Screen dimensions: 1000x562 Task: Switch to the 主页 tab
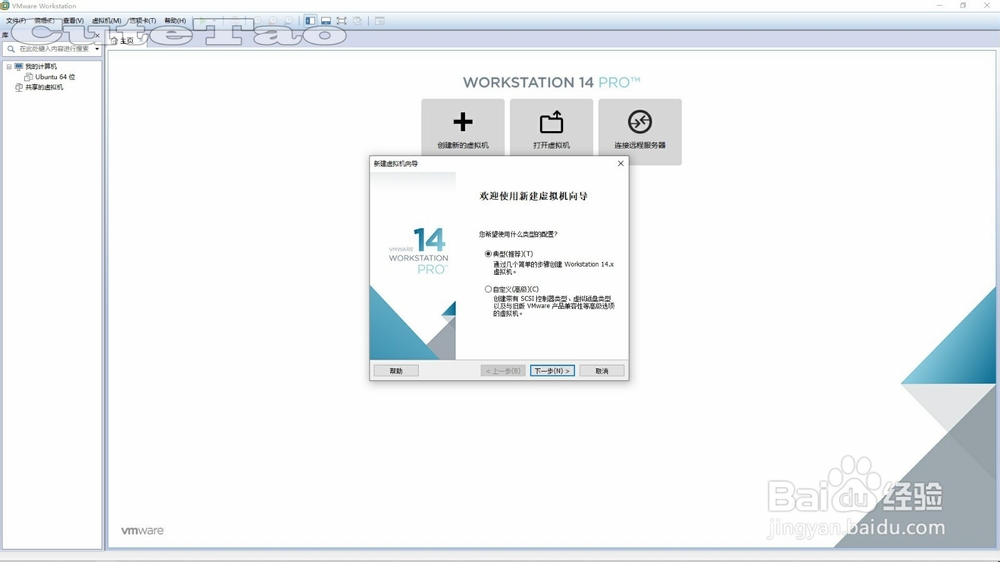127,40
